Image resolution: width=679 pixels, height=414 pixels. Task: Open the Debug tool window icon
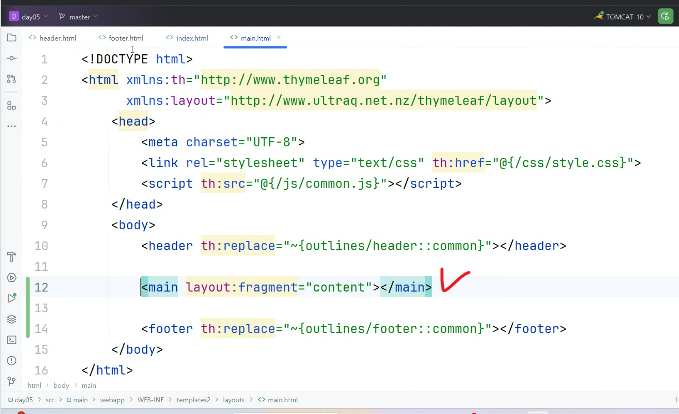tap(12, 298)
